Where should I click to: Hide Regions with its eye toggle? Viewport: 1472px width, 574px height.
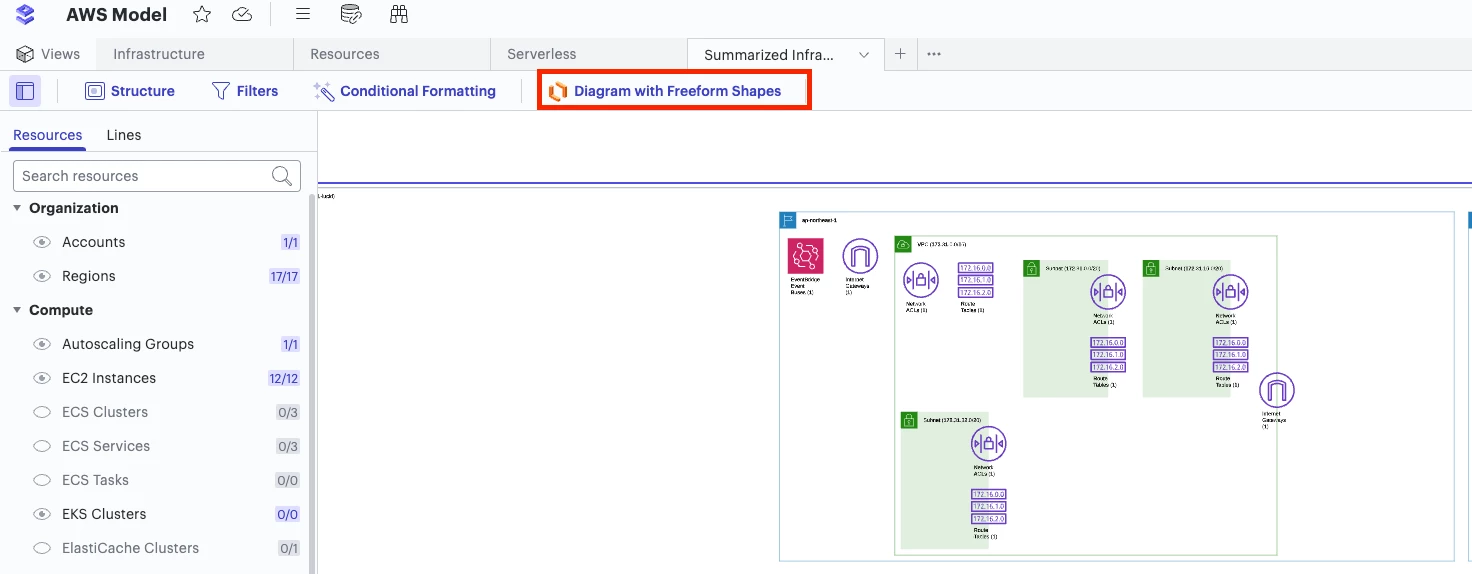pos(42,276)
